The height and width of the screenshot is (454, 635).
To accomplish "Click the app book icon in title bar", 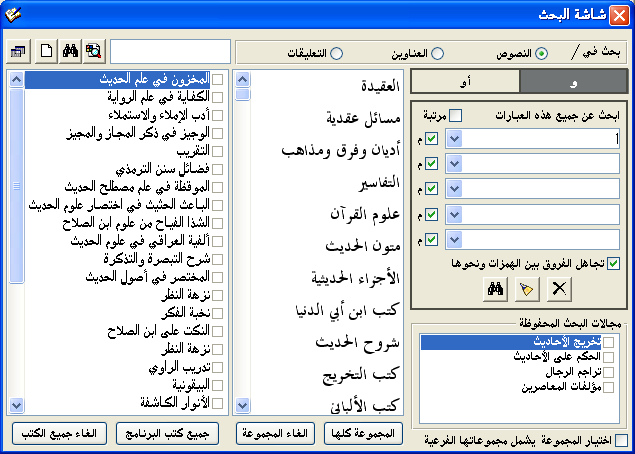I will point(13,15).
